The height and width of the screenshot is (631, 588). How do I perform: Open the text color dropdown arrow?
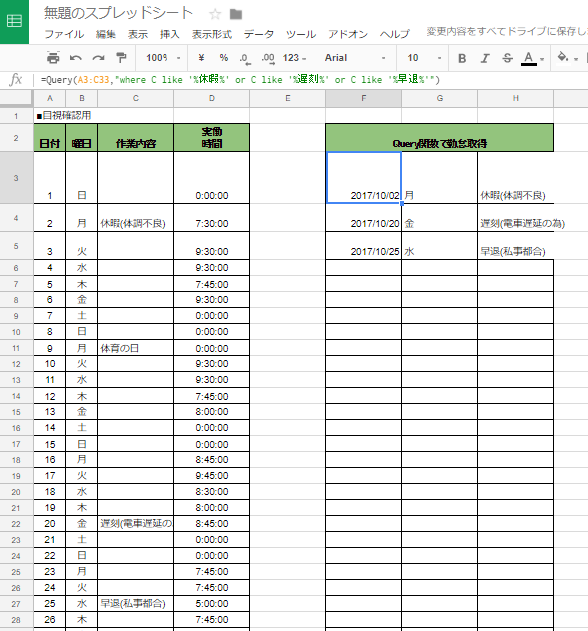click(x=542, y=59)
